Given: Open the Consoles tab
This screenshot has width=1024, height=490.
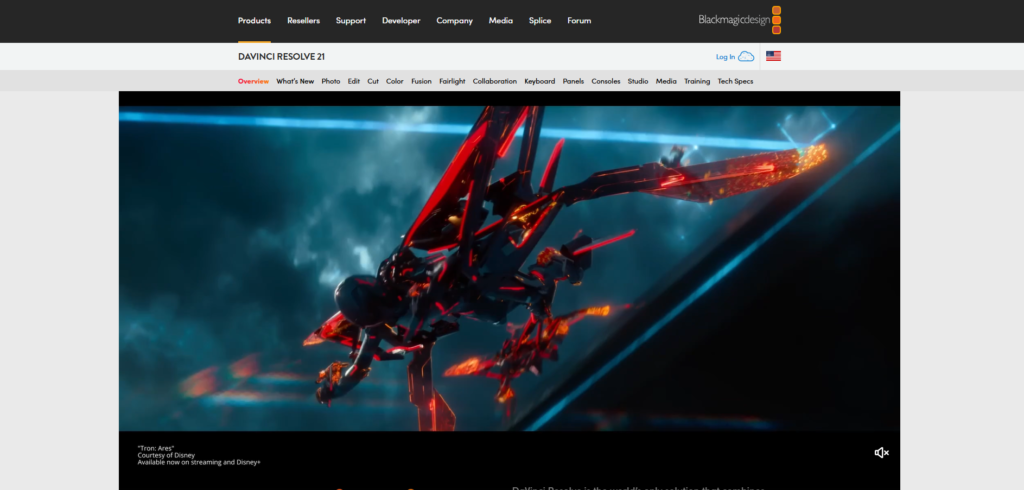Looking at the screenshot, I should (606, 82).
